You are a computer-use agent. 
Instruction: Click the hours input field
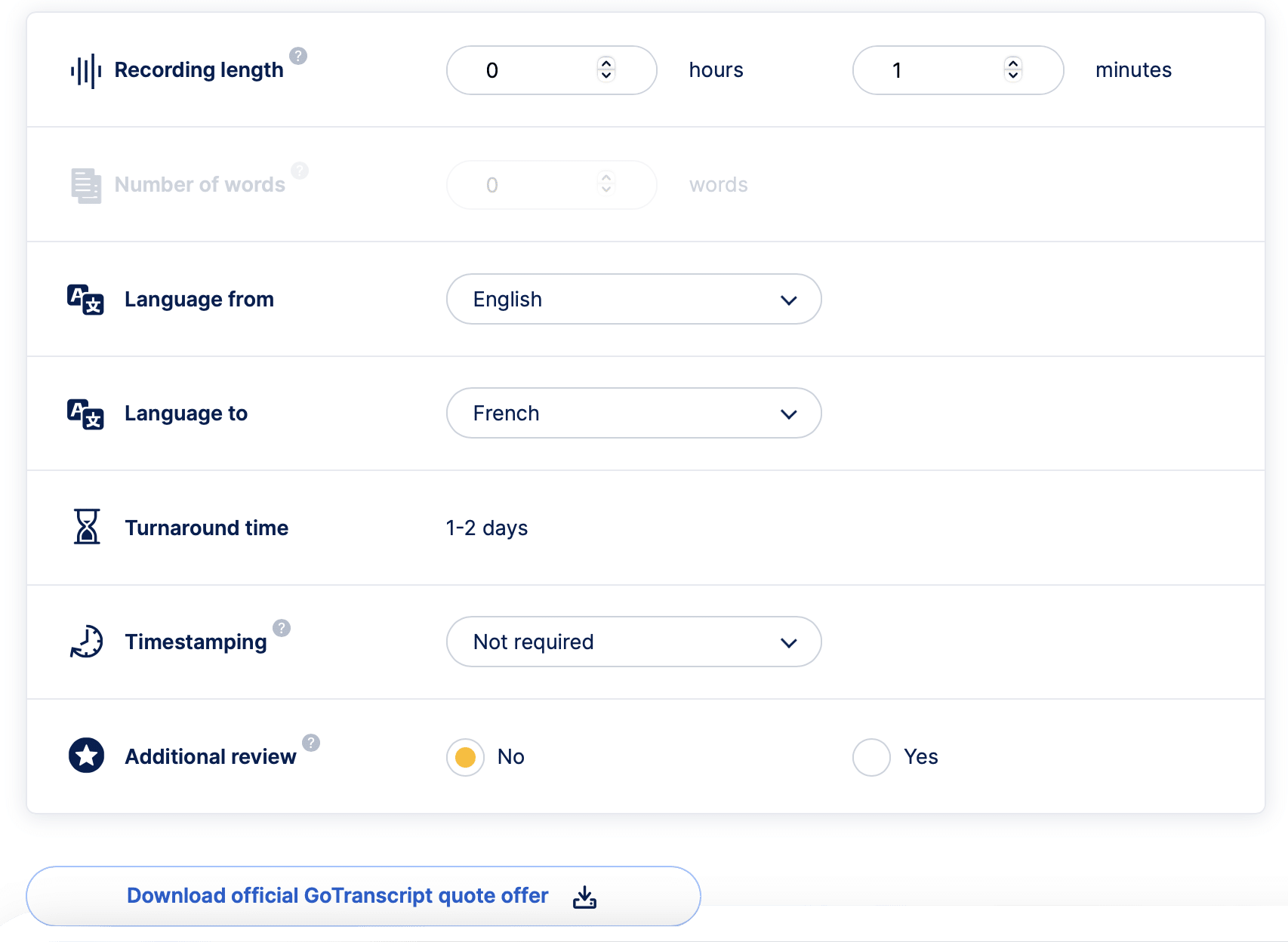click(528, 69)
